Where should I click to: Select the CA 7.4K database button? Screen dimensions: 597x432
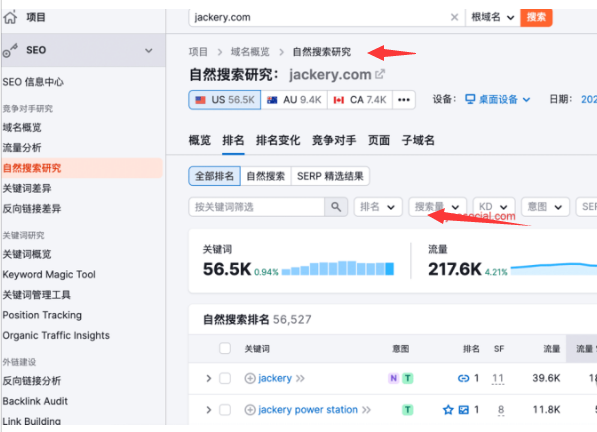coord(360,100)
